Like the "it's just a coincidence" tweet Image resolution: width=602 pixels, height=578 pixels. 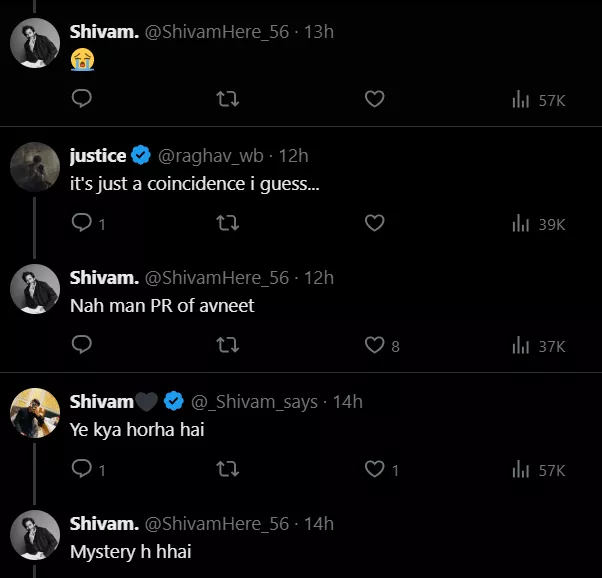374,223
